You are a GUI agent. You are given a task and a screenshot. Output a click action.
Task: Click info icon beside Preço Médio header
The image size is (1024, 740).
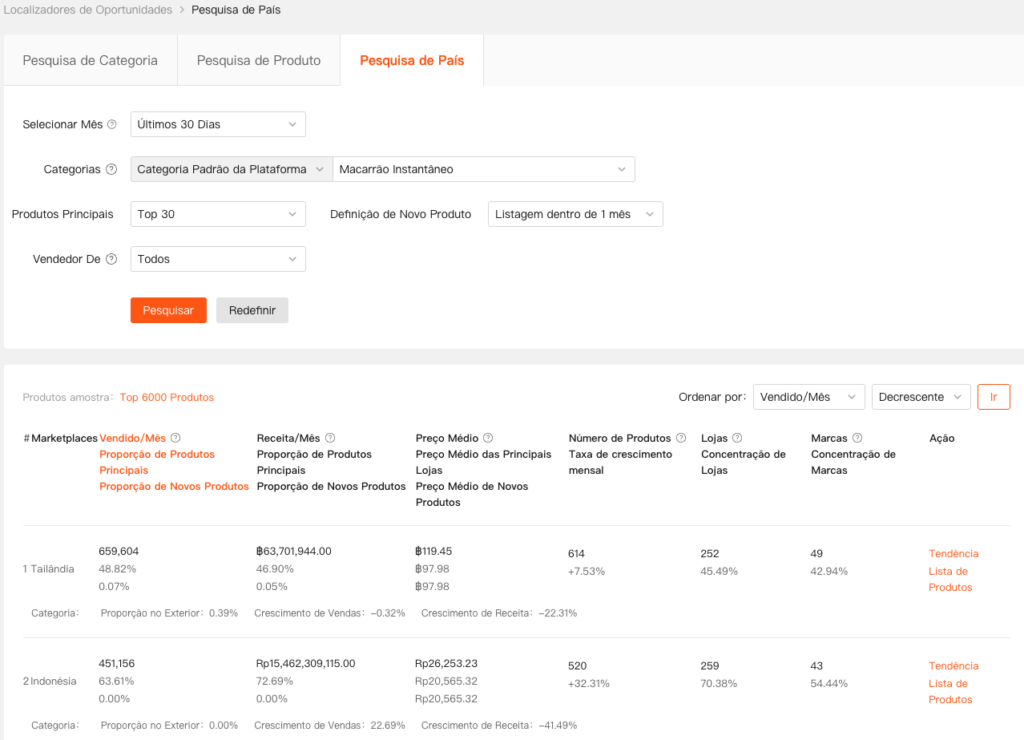click(487, 438)
